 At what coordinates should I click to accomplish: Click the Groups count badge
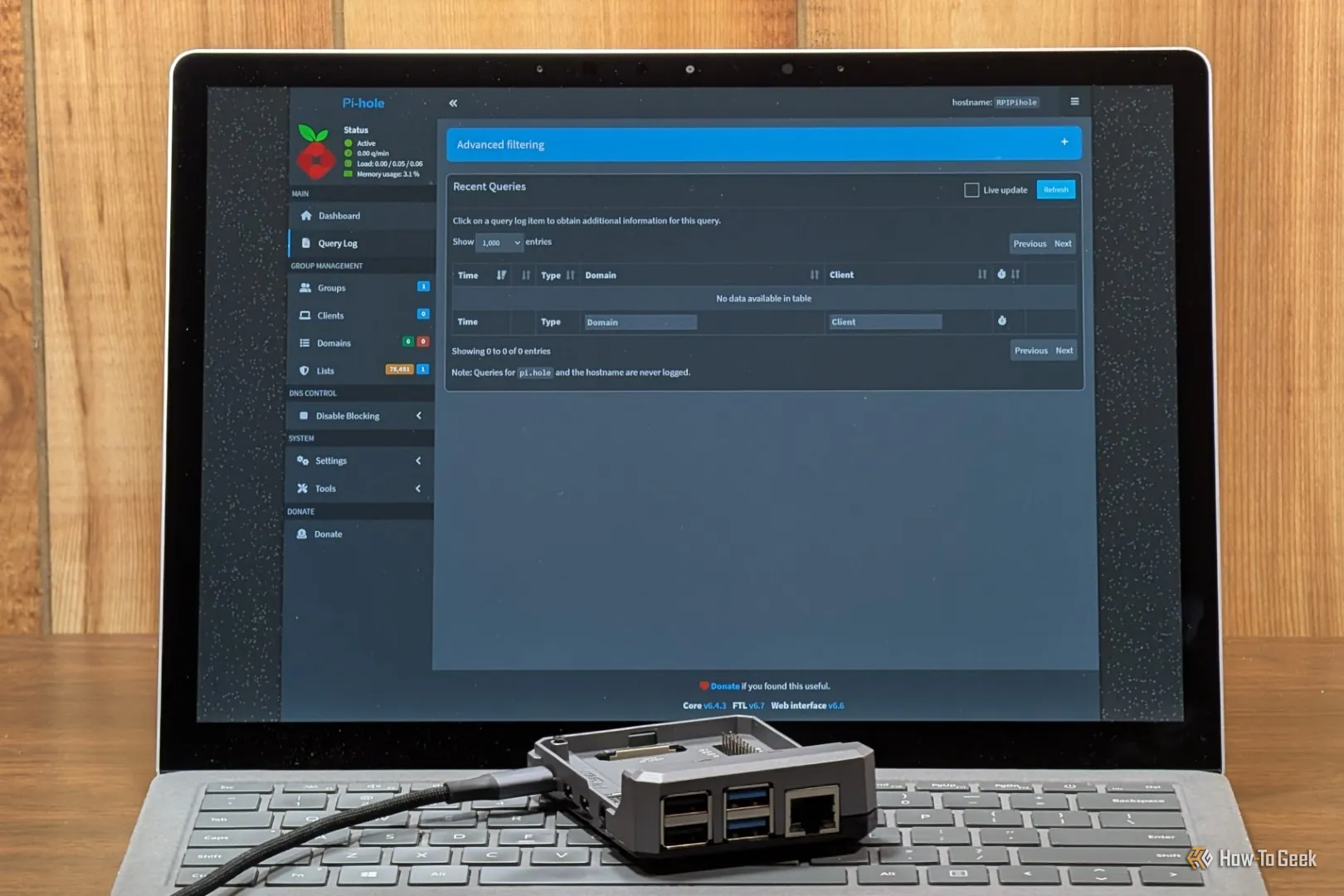(x=423, y=286)
